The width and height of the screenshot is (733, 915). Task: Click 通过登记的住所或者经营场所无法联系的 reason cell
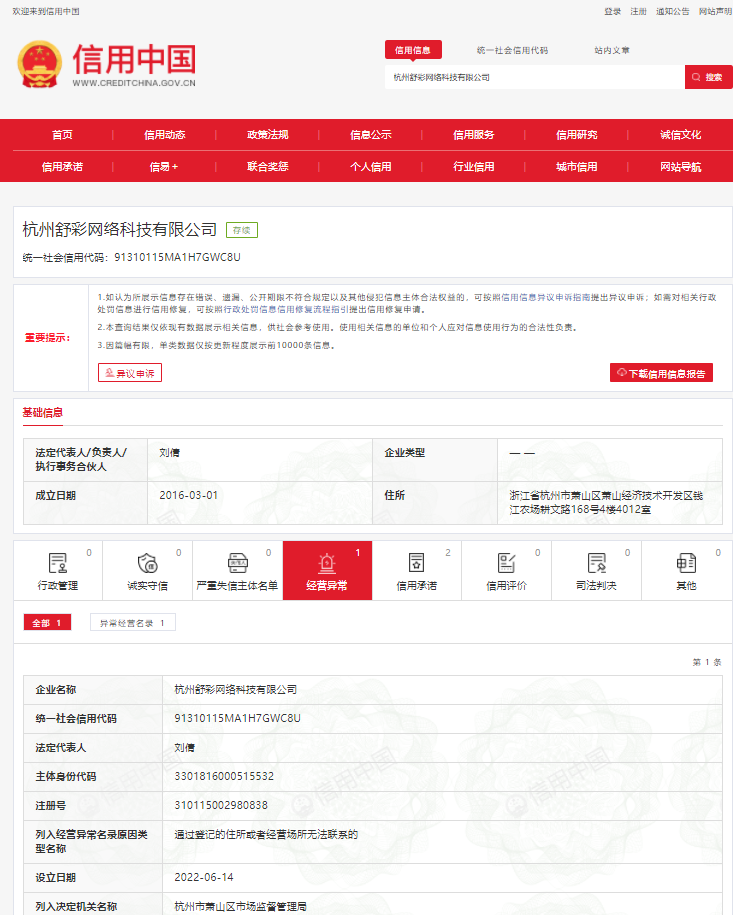click(x=266, y=834)
